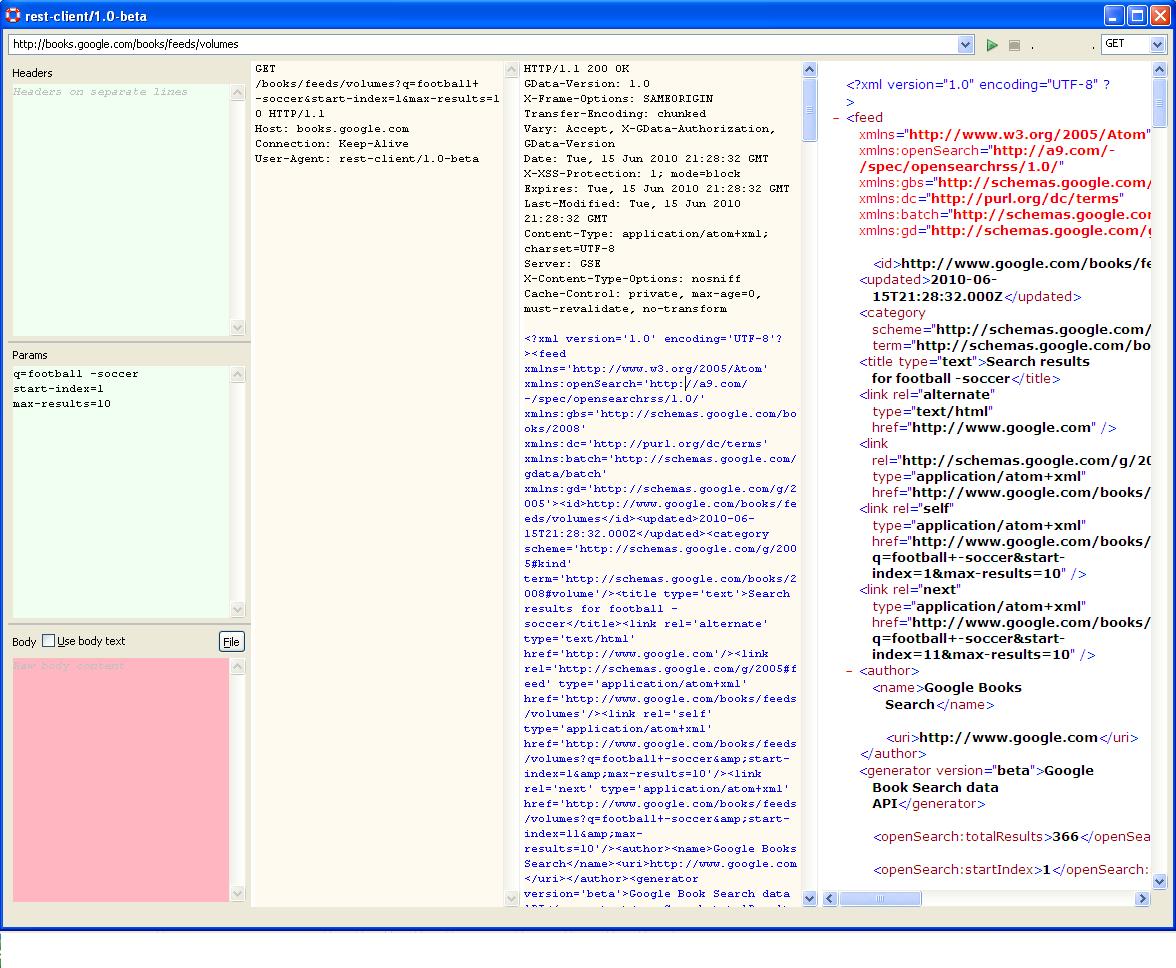Viewport: 1176px width, 968px height.
Task: Click the 'q=football -soccer' param line
Action: [76, 373]
